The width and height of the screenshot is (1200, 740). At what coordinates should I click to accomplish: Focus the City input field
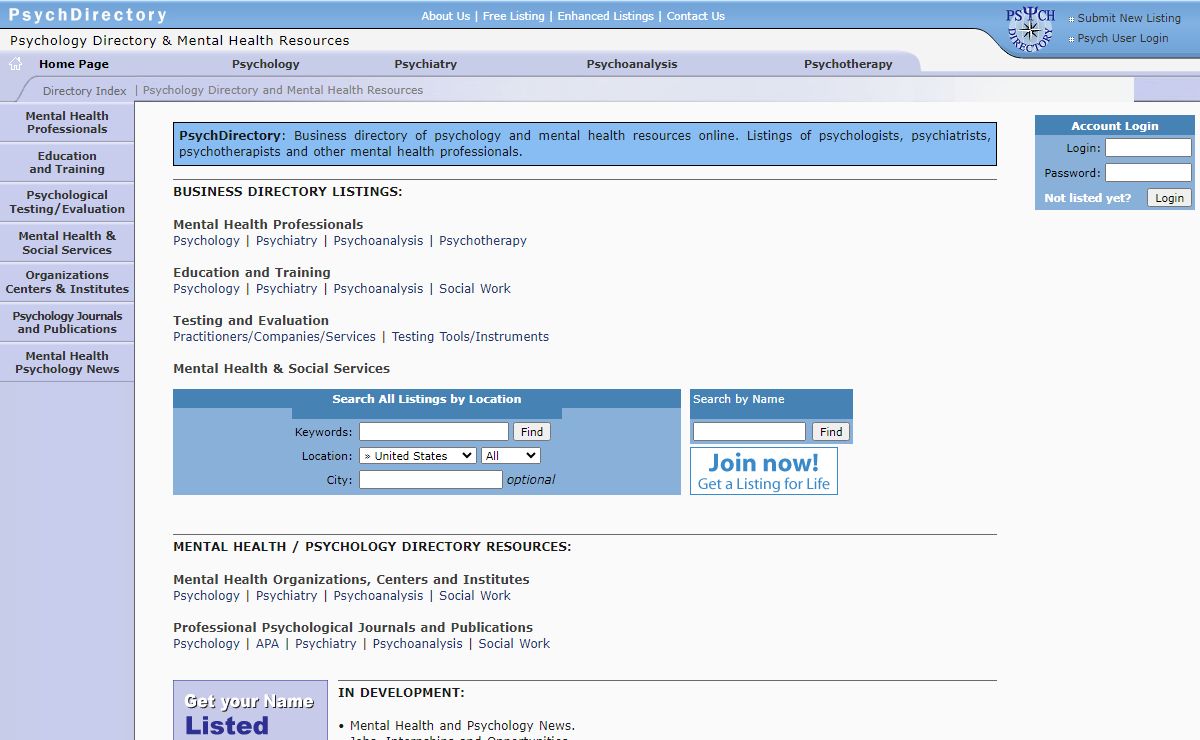pyautogui.click(x=431, y=480)
